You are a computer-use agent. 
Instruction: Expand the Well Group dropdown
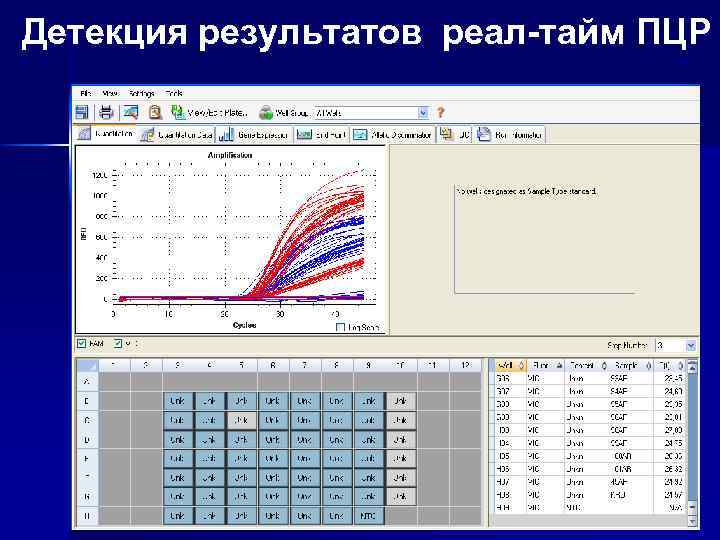pos(423,112)
